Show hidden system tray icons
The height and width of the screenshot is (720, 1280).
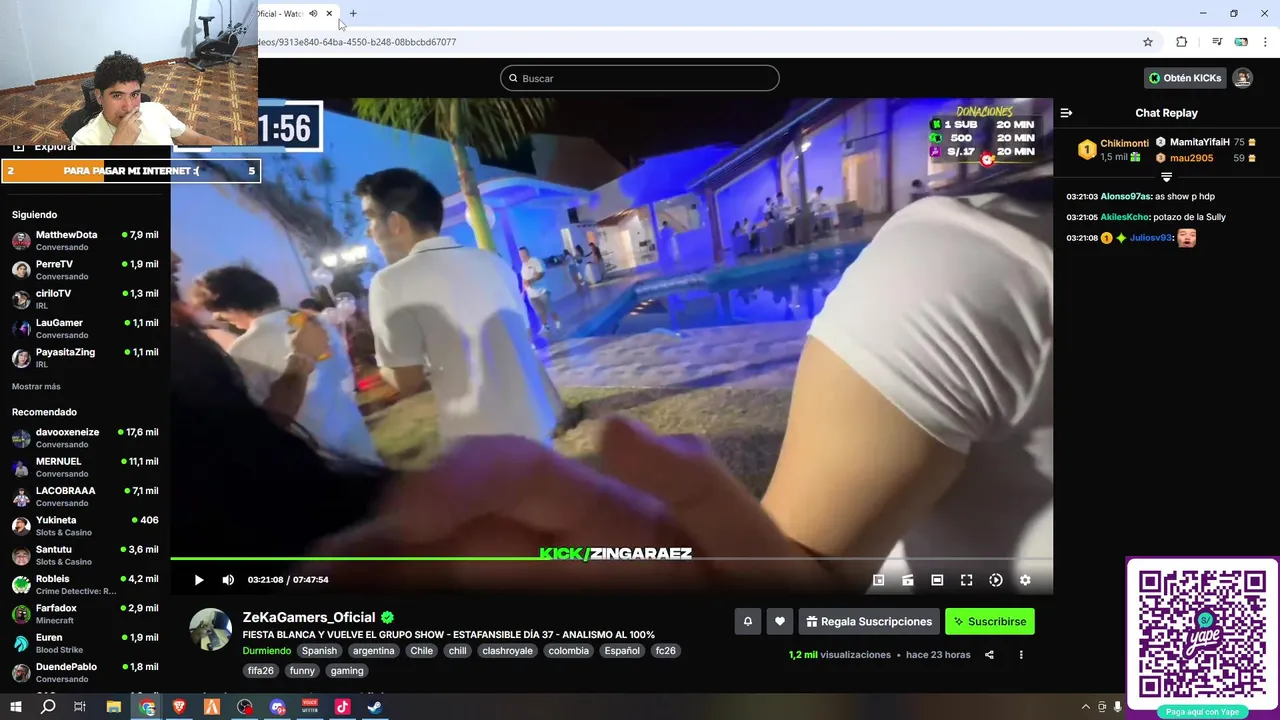click(1086, 707)
